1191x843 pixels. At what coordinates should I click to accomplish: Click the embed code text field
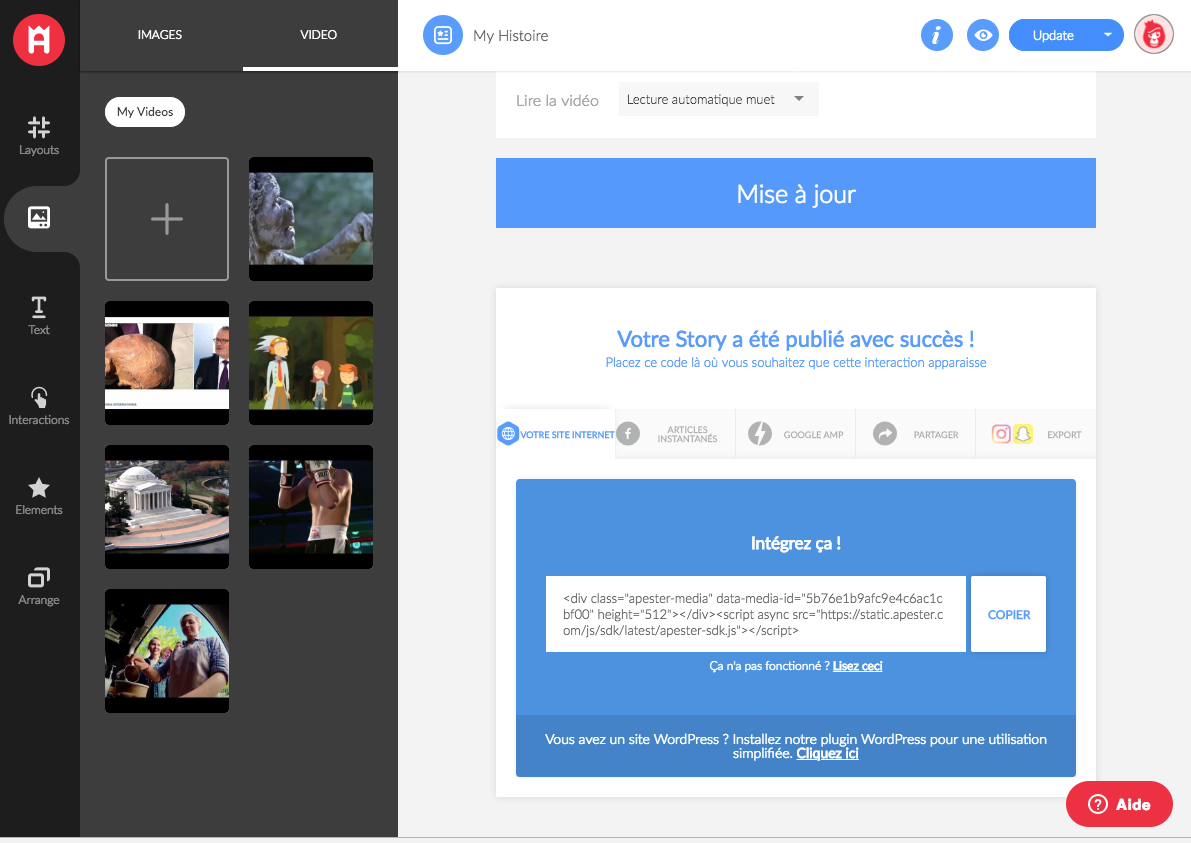(756, 614)
